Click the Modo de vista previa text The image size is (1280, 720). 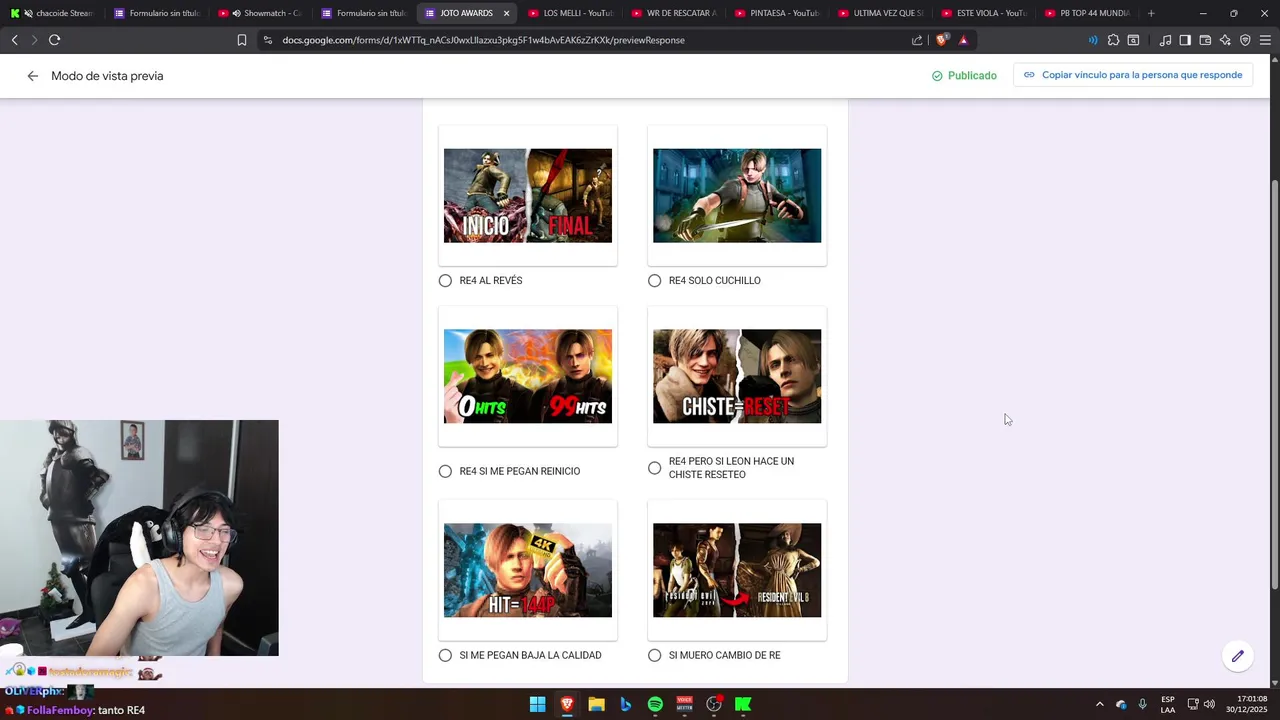pos(107,76)
